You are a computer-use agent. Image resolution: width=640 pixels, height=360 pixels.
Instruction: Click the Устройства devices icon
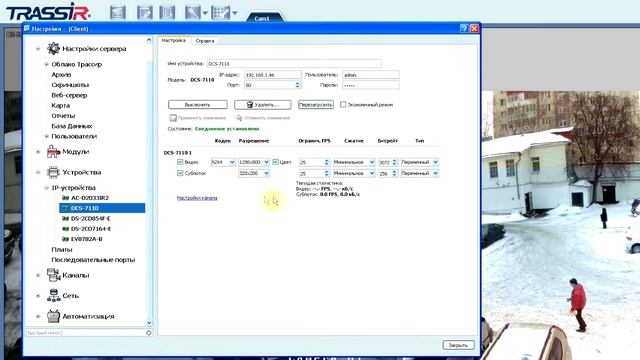click(x=53, y=172)
